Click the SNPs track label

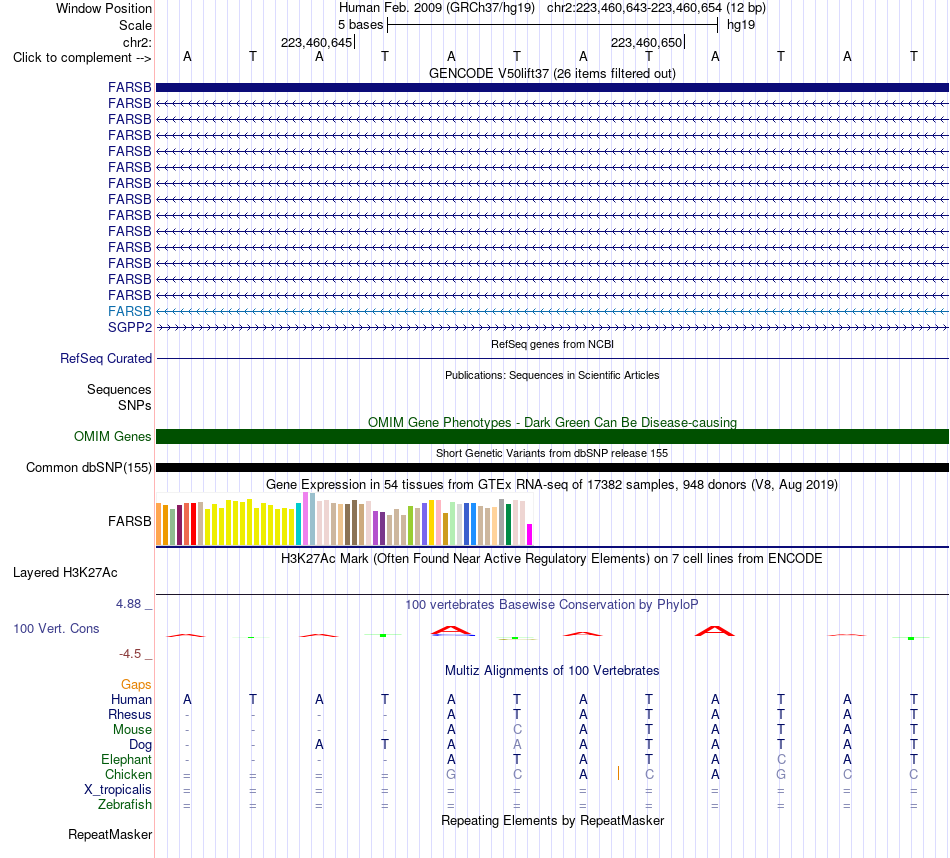135,405
